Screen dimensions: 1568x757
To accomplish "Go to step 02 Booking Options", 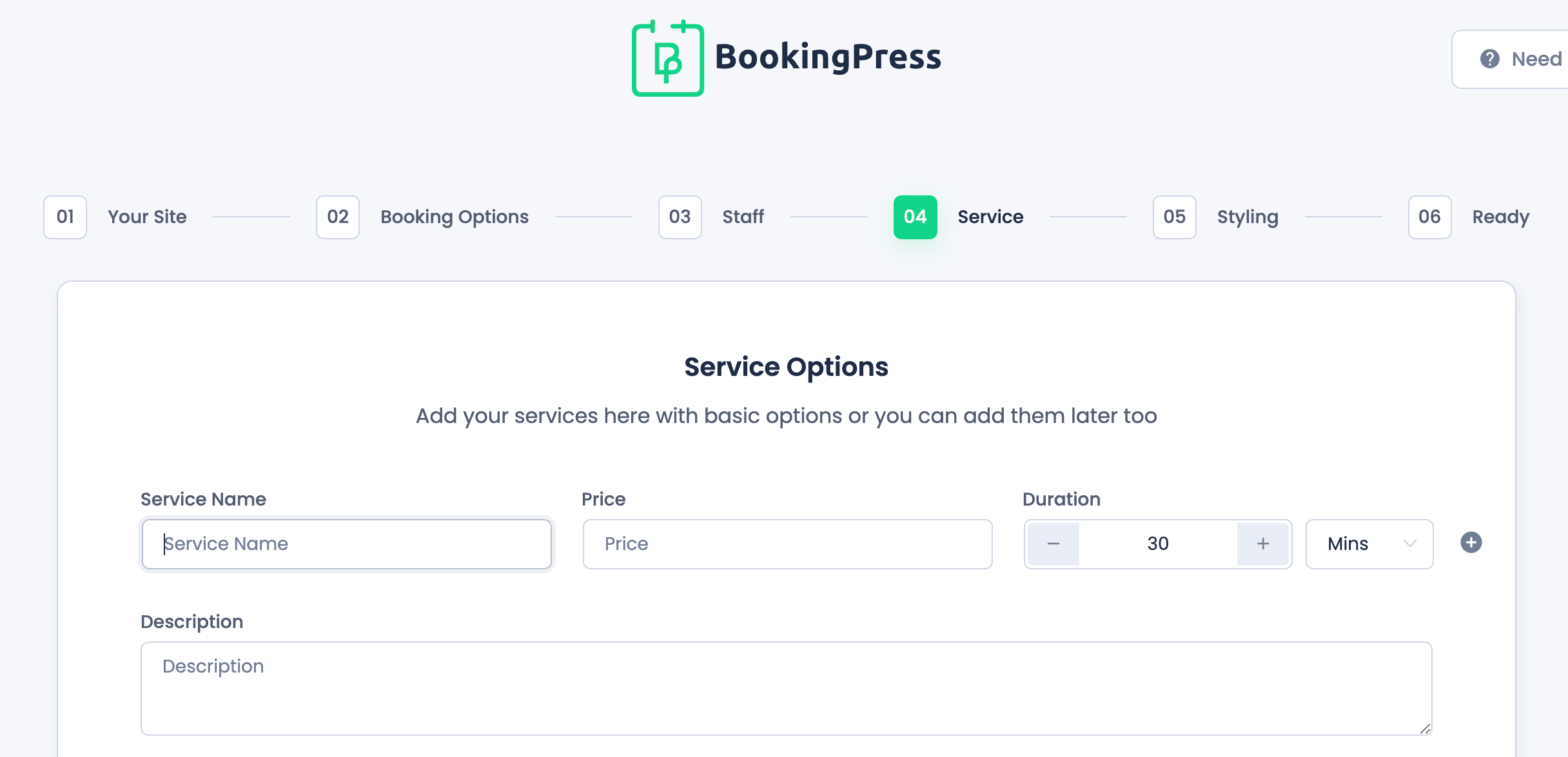I will [x=454, y=217].
